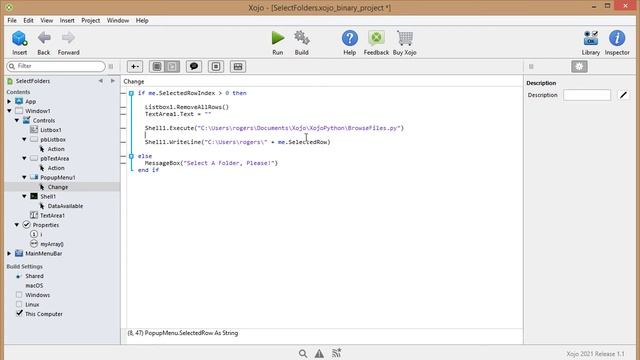Image resolution: width=640 pixels, height=360 pixels.
Task: Toggle the This Computer build checkbox
Action: [19, 313]
